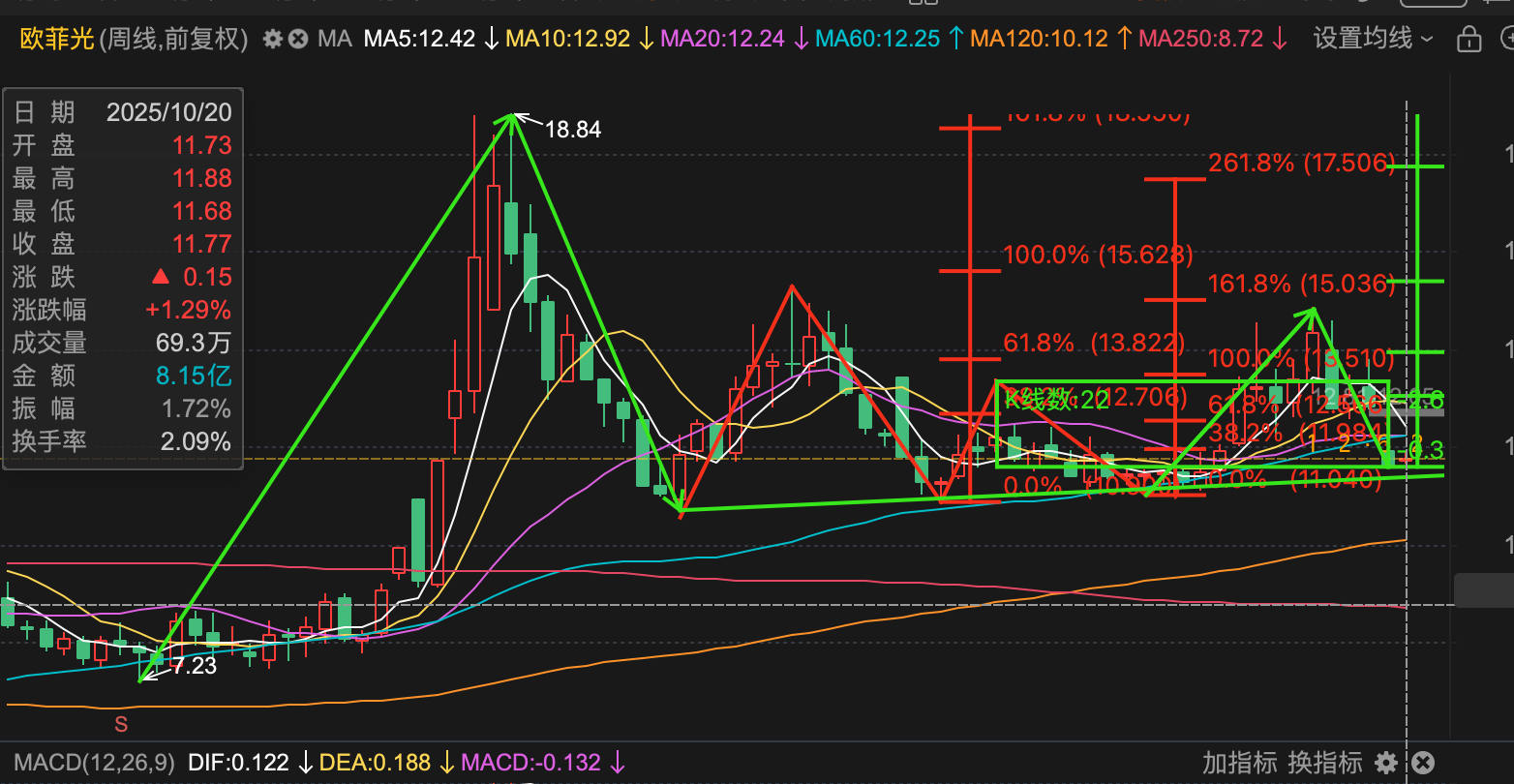The image size is (1514, 784).
Task: Click the 振幅 1.72% row
Action: 122,408
